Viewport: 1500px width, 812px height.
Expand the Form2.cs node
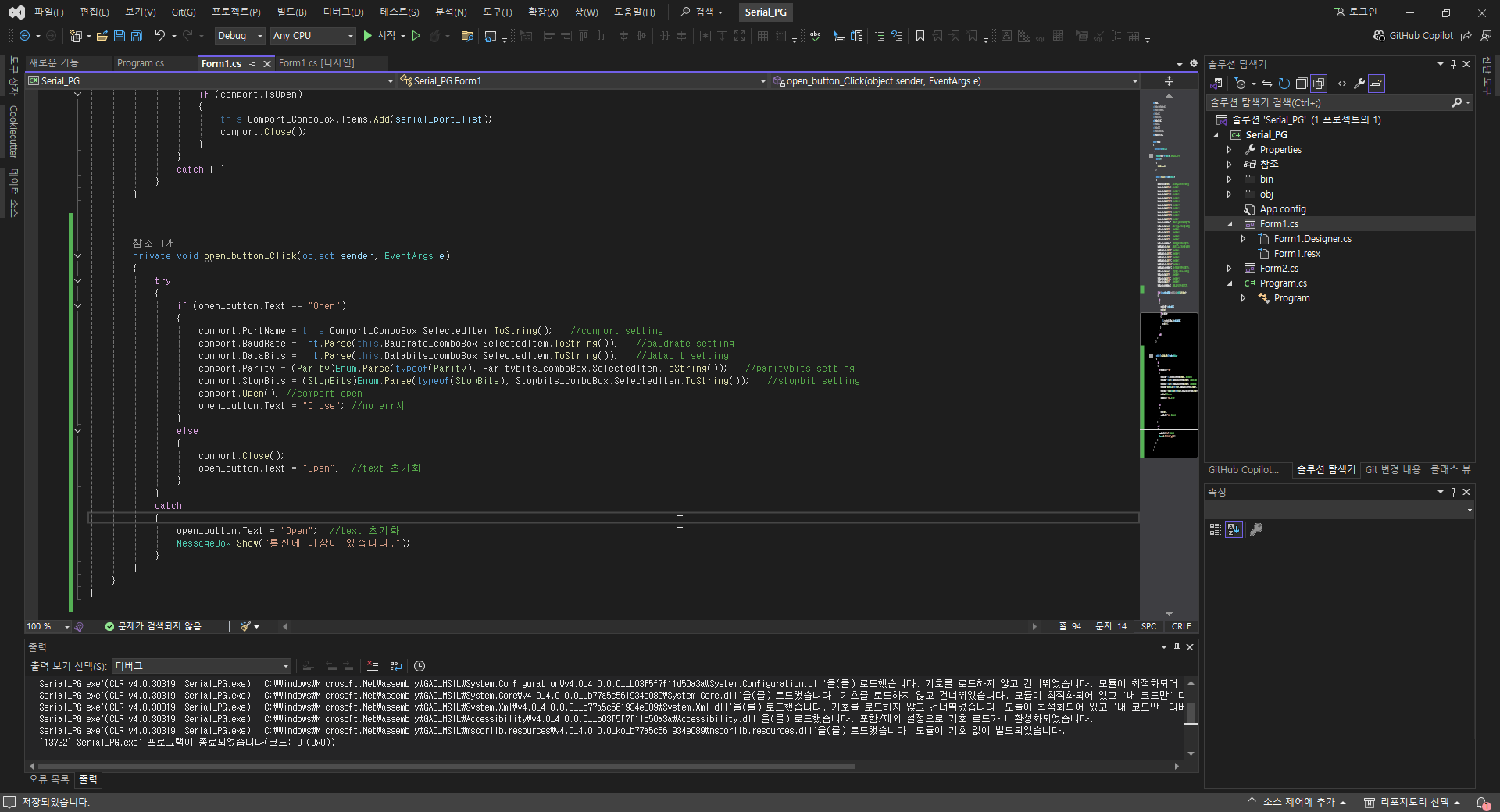click(1229, 269)
